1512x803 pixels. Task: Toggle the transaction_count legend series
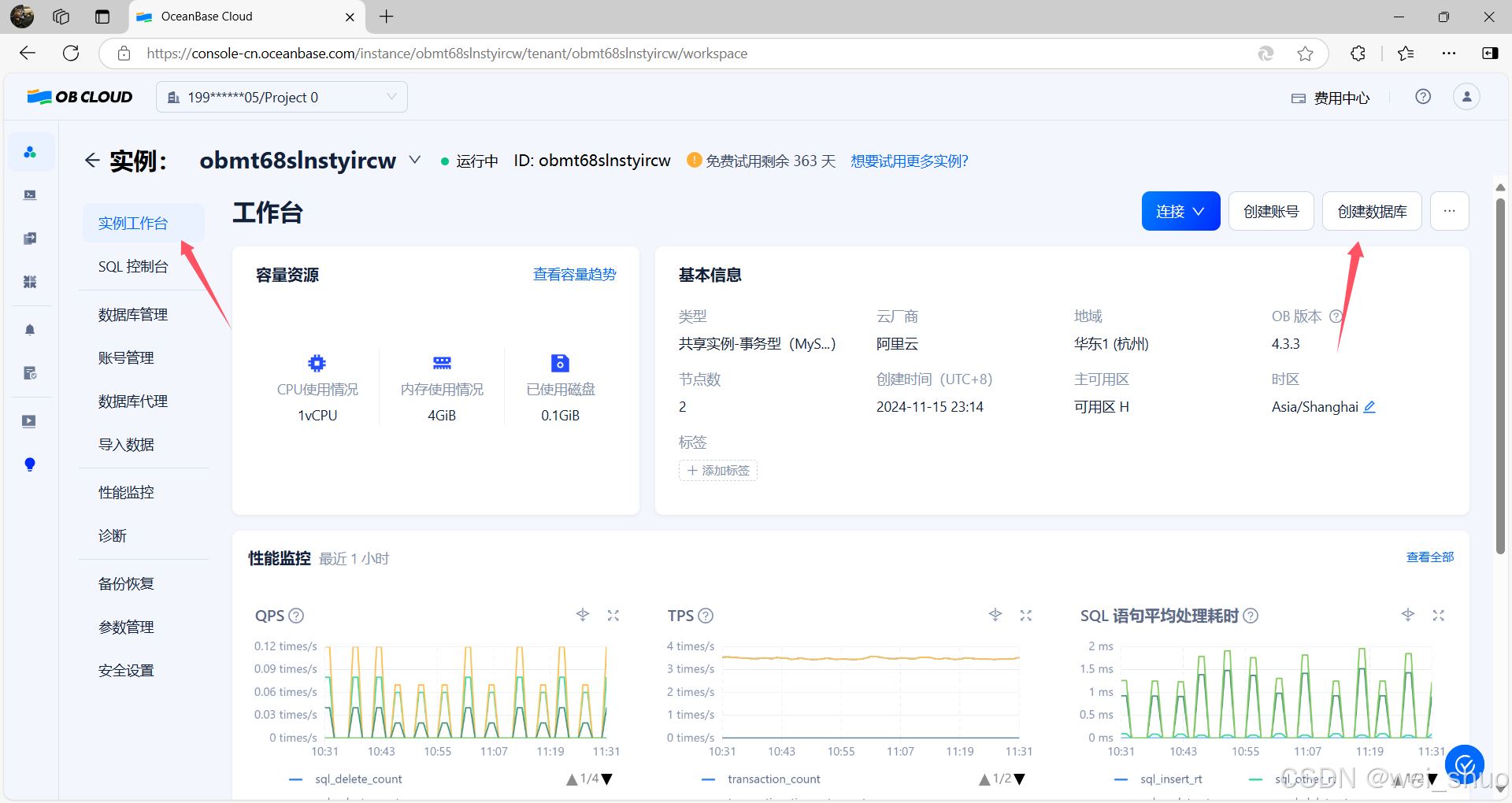pyautogui.click(x=773, y=779)
